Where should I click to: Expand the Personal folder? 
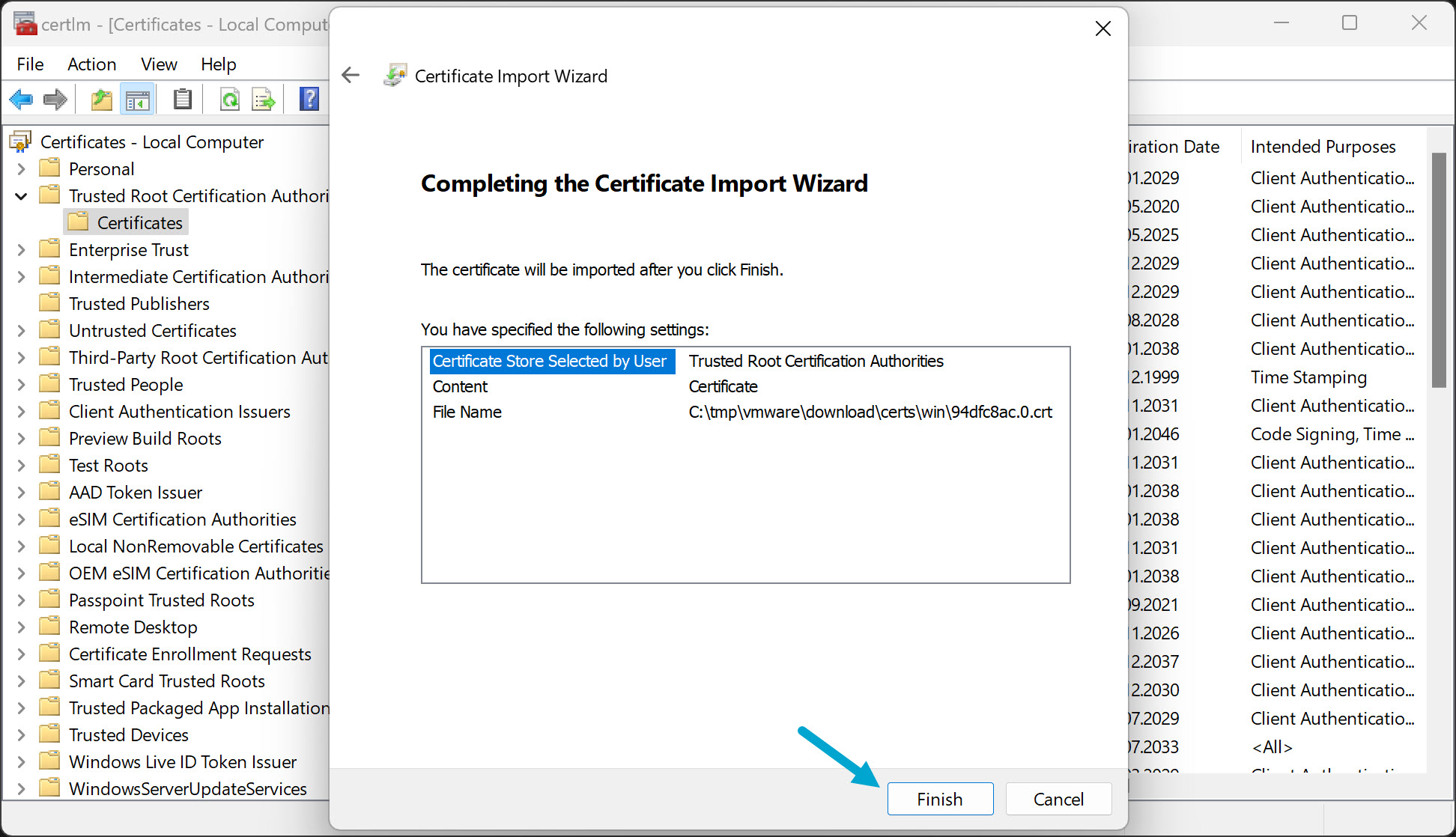click(20, 168)
